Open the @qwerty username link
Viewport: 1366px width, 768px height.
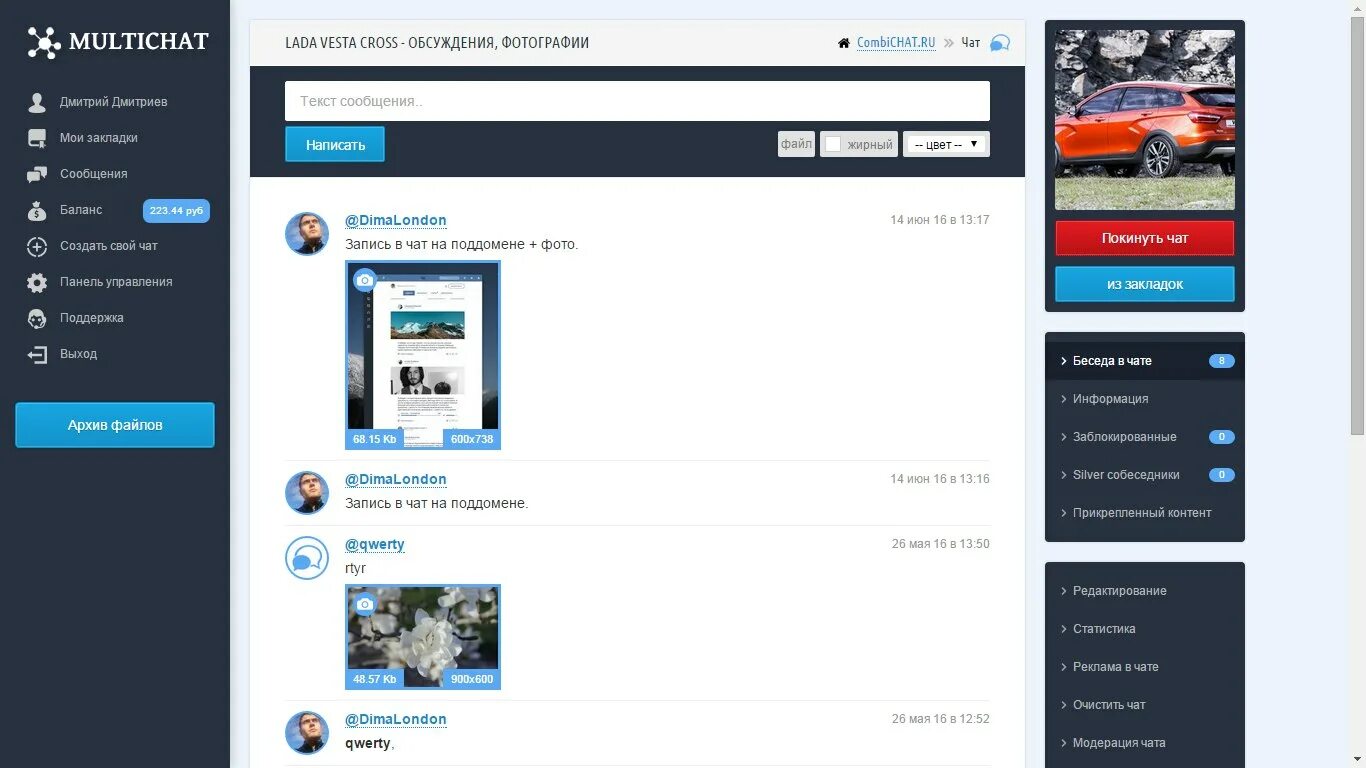(x=375, y=544)
